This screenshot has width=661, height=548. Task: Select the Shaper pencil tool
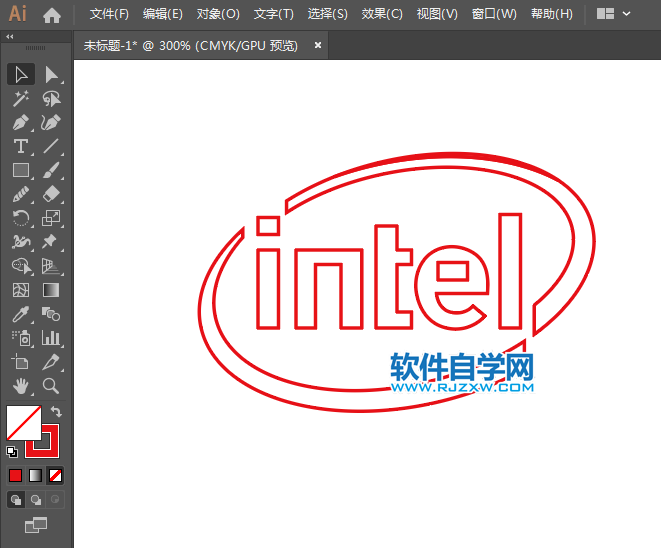pos(21,194)
